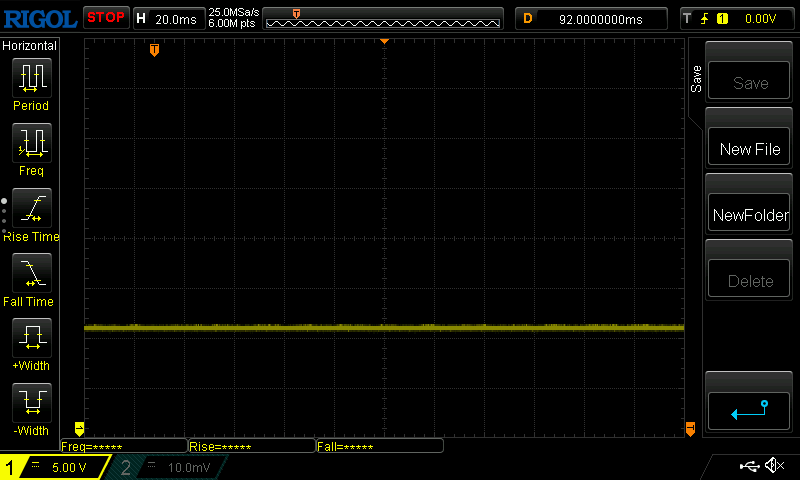Select channel 1 label at 5.00 V
This screenshot has width=800, height=480.
[x=55, y=467]
